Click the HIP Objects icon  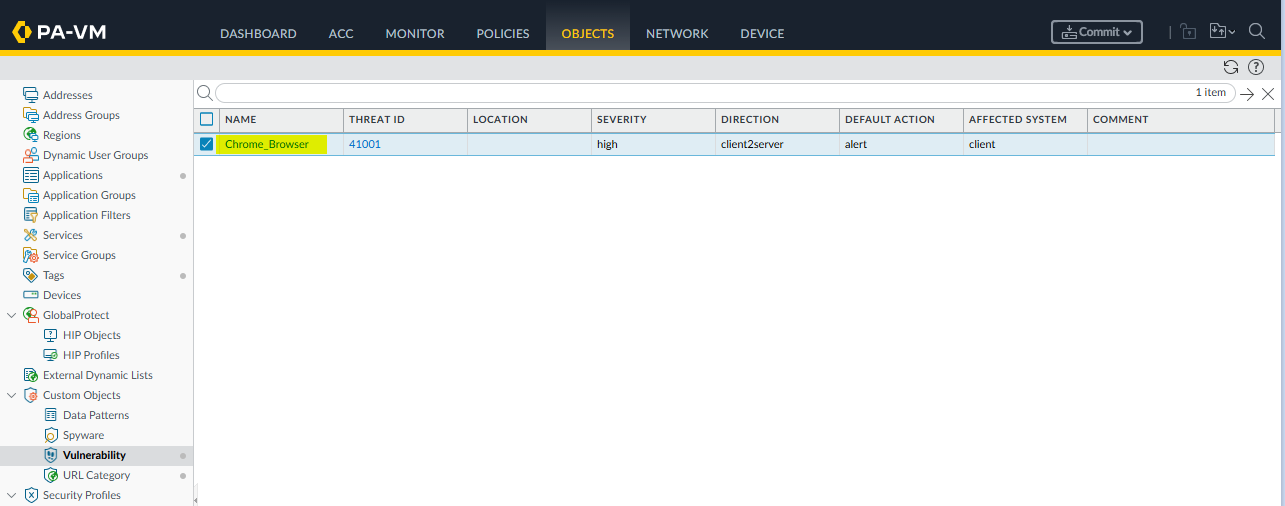click(51, 335)
